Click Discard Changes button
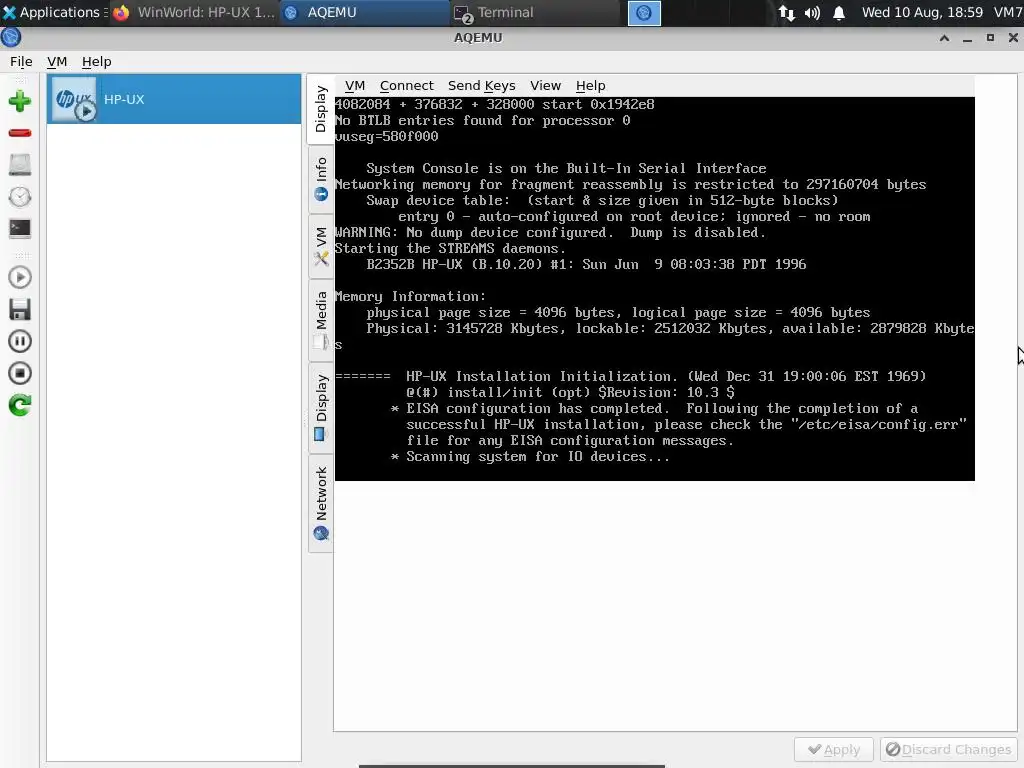 [949, 750]
